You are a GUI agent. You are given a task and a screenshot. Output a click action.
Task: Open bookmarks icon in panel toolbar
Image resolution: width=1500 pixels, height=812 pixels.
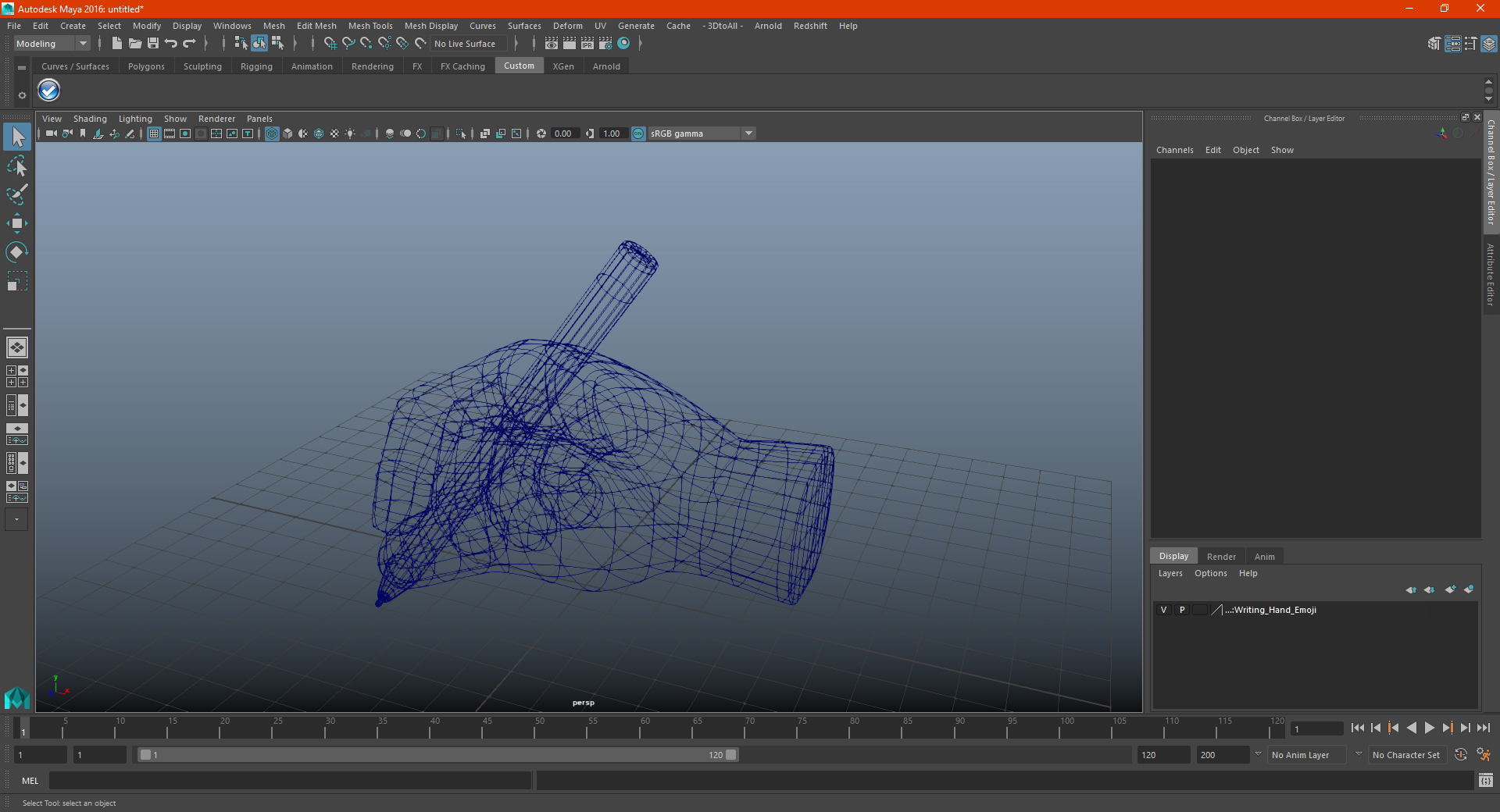click(x=83, y=134)
